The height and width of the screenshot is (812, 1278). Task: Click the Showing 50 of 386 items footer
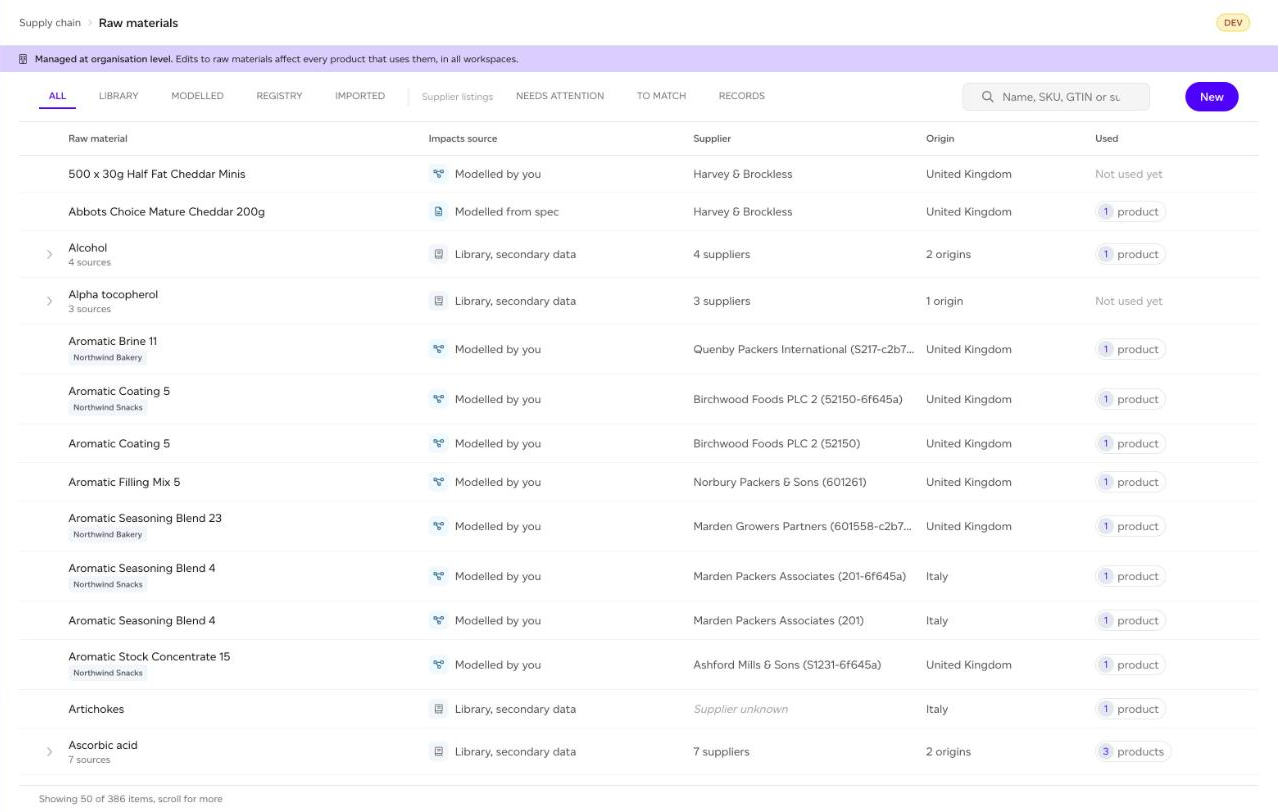131,799
